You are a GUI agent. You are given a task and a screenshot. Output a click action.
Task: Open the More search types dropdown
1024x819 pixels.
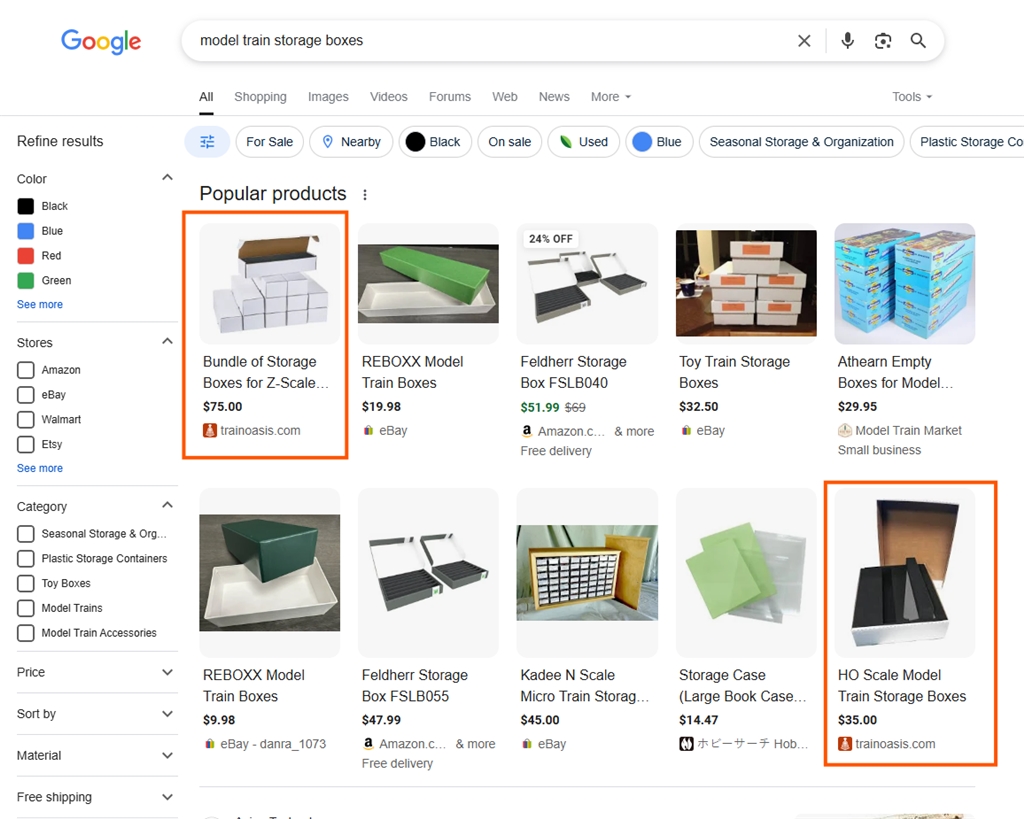pos(611,97)
